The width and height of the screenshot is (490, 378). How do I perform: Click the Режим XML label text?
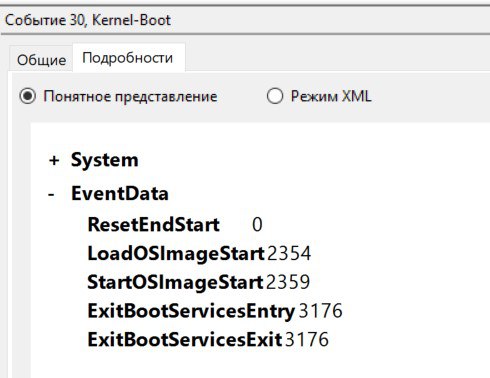click(331, 96)
